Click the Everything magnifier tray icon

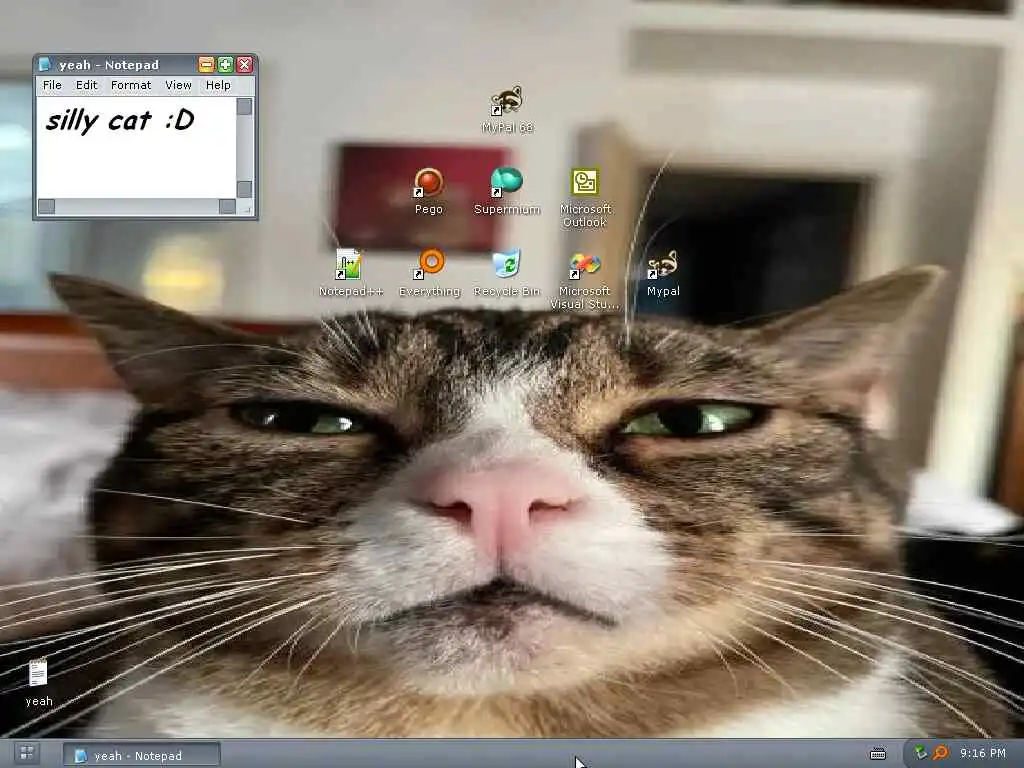[x=940, y=753]
